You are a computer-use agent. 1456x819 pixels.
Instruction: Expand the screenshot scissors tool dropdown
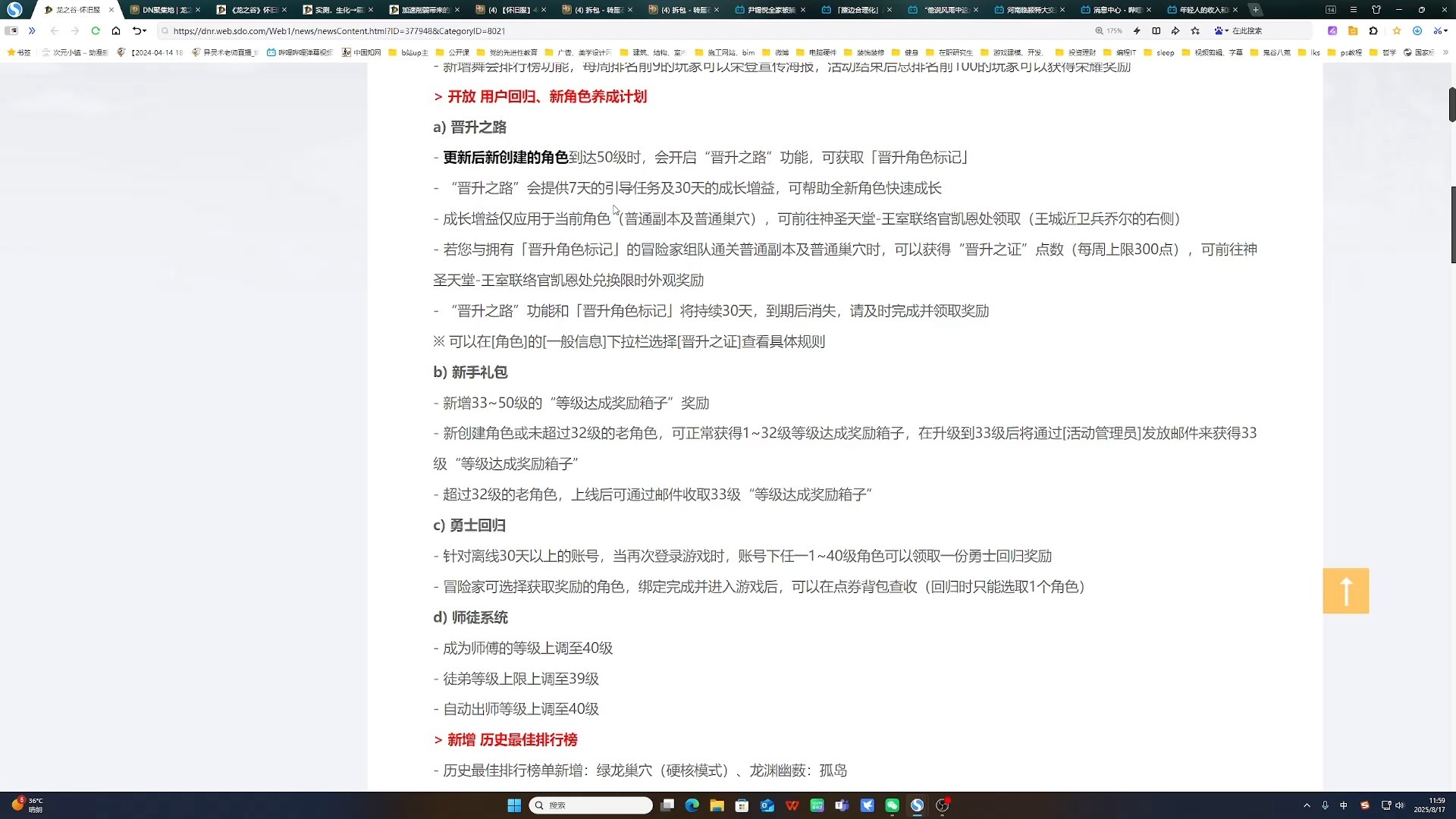click(1446, 31)
